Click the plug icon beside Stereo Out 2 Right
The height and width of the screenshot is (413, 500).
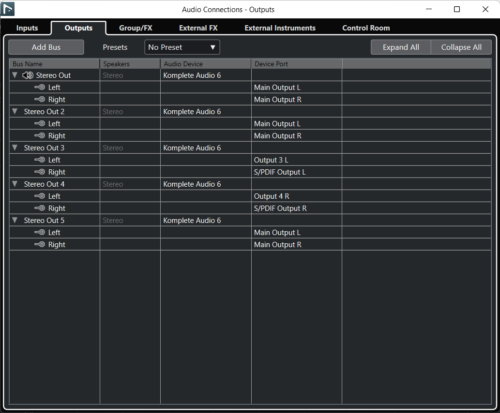(x=40, y=136)
